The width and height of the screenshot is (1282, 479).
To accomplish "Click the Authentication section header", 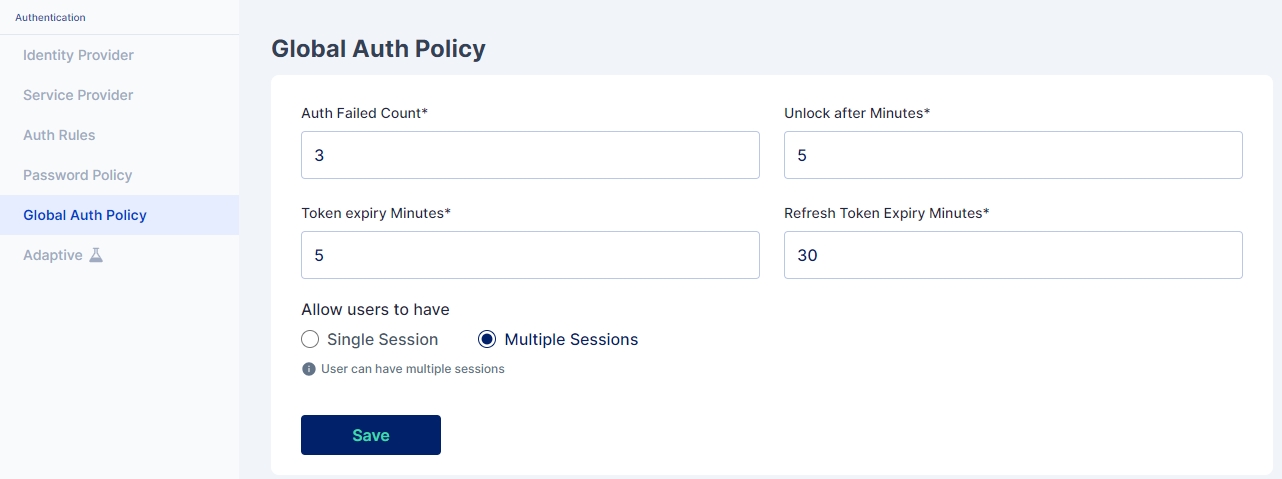I will (50, 17).
